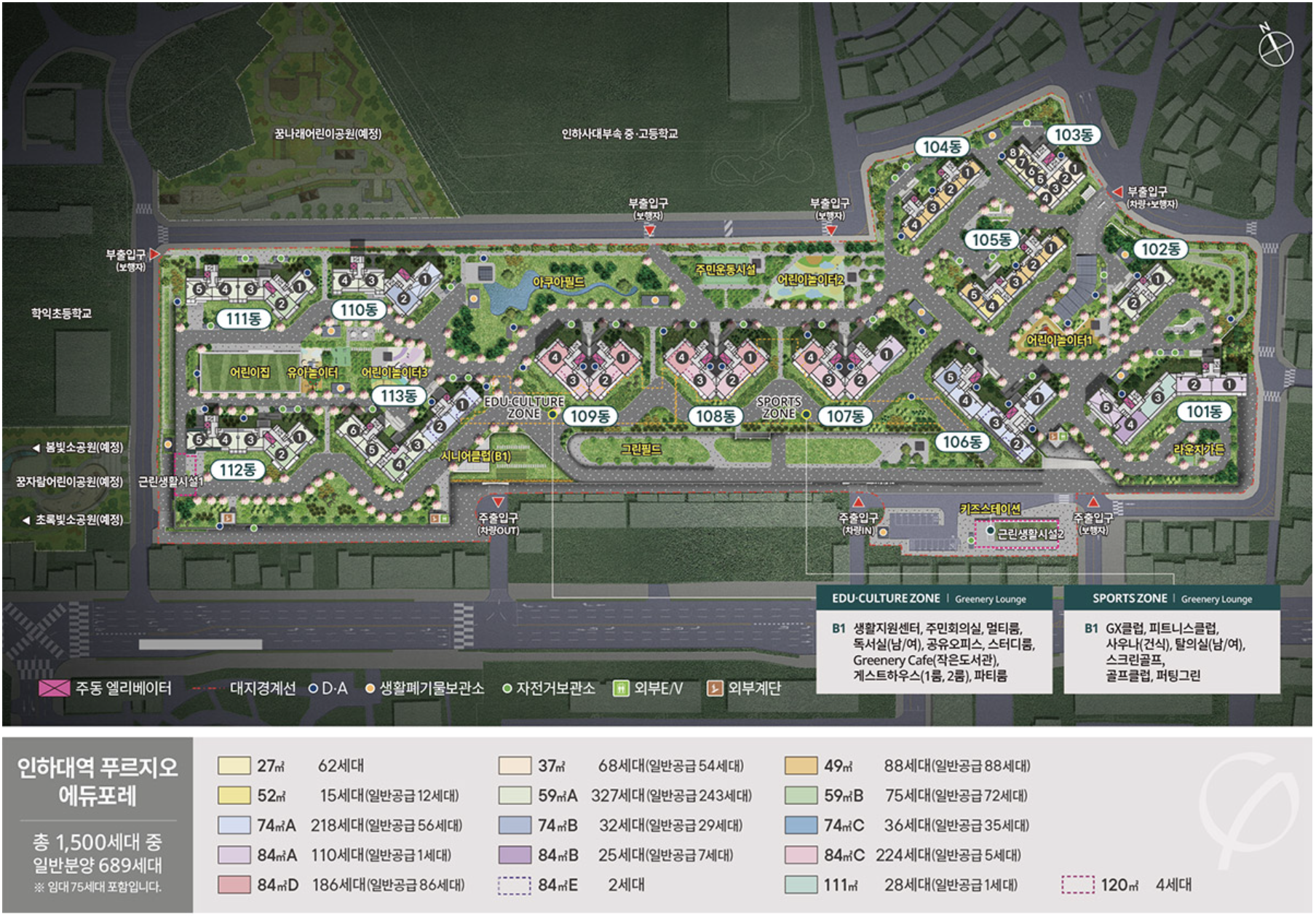Select the 외부E/V legend icon

point(621,688)
